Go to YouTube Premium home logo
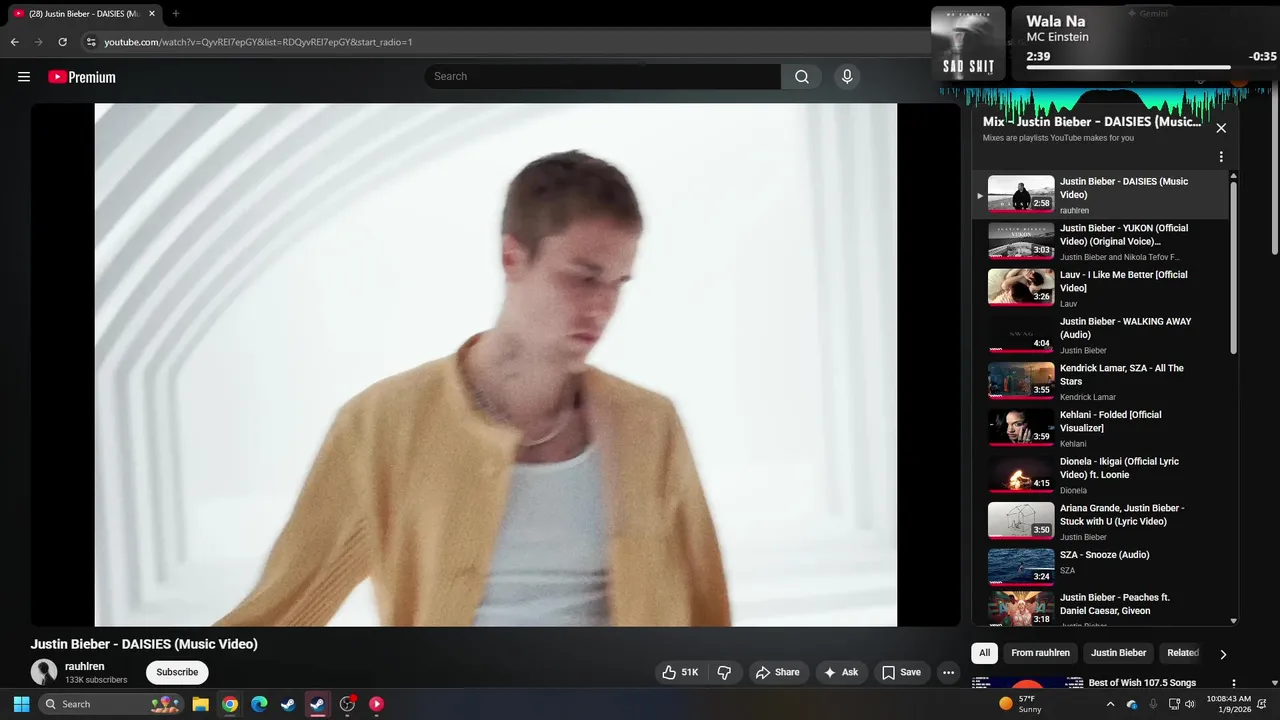The image size is (1280, 720). [x=82, y=77]
